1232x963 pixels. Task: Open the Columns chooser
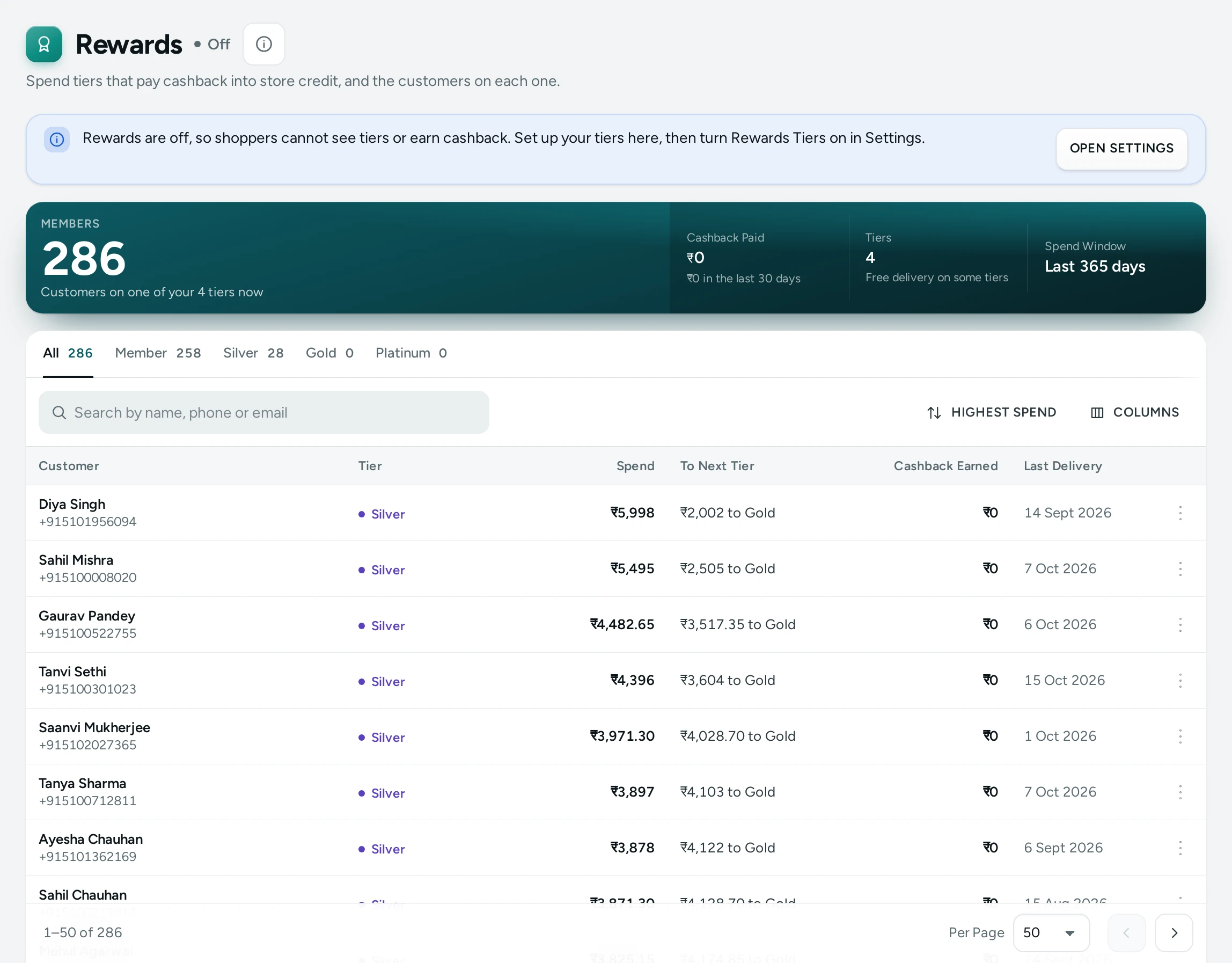point(1135,413)
